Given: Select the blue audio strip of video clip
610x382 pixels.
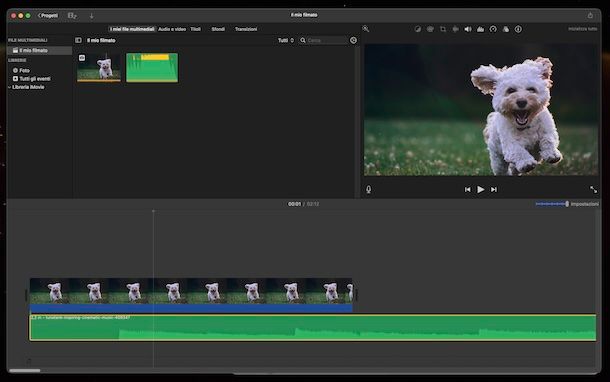Looking at the screenshot, I should click(191, 308).
